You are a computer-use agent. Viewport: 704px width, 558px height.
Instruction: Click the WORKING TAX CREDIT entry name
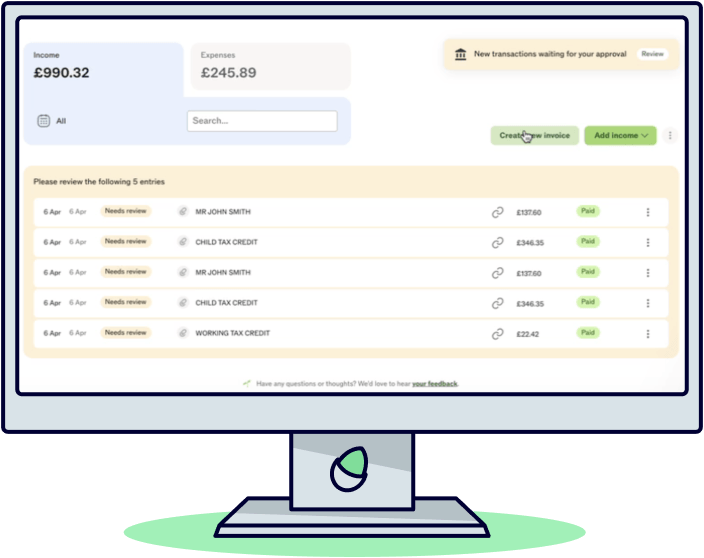[233, 333]
